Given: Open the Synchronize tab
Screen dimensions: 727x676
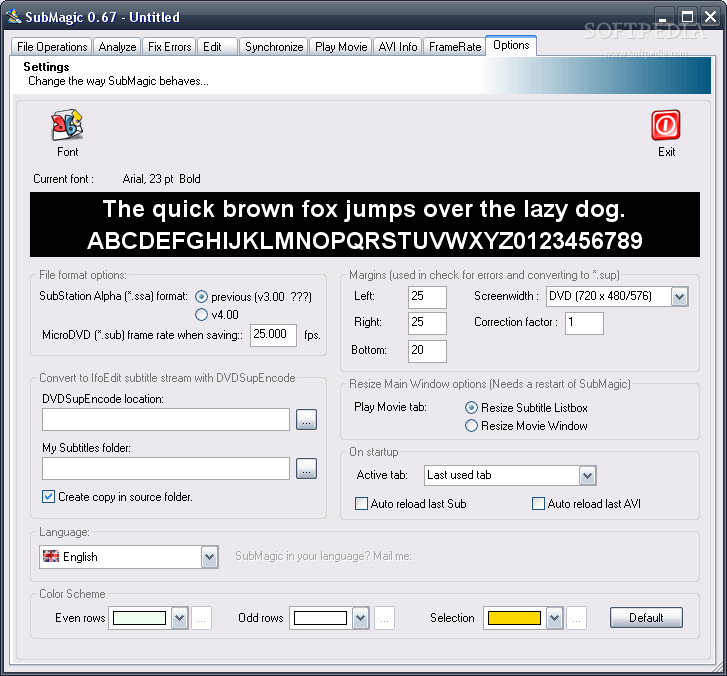Looking at the screenshot, I should tap(274, 47).
